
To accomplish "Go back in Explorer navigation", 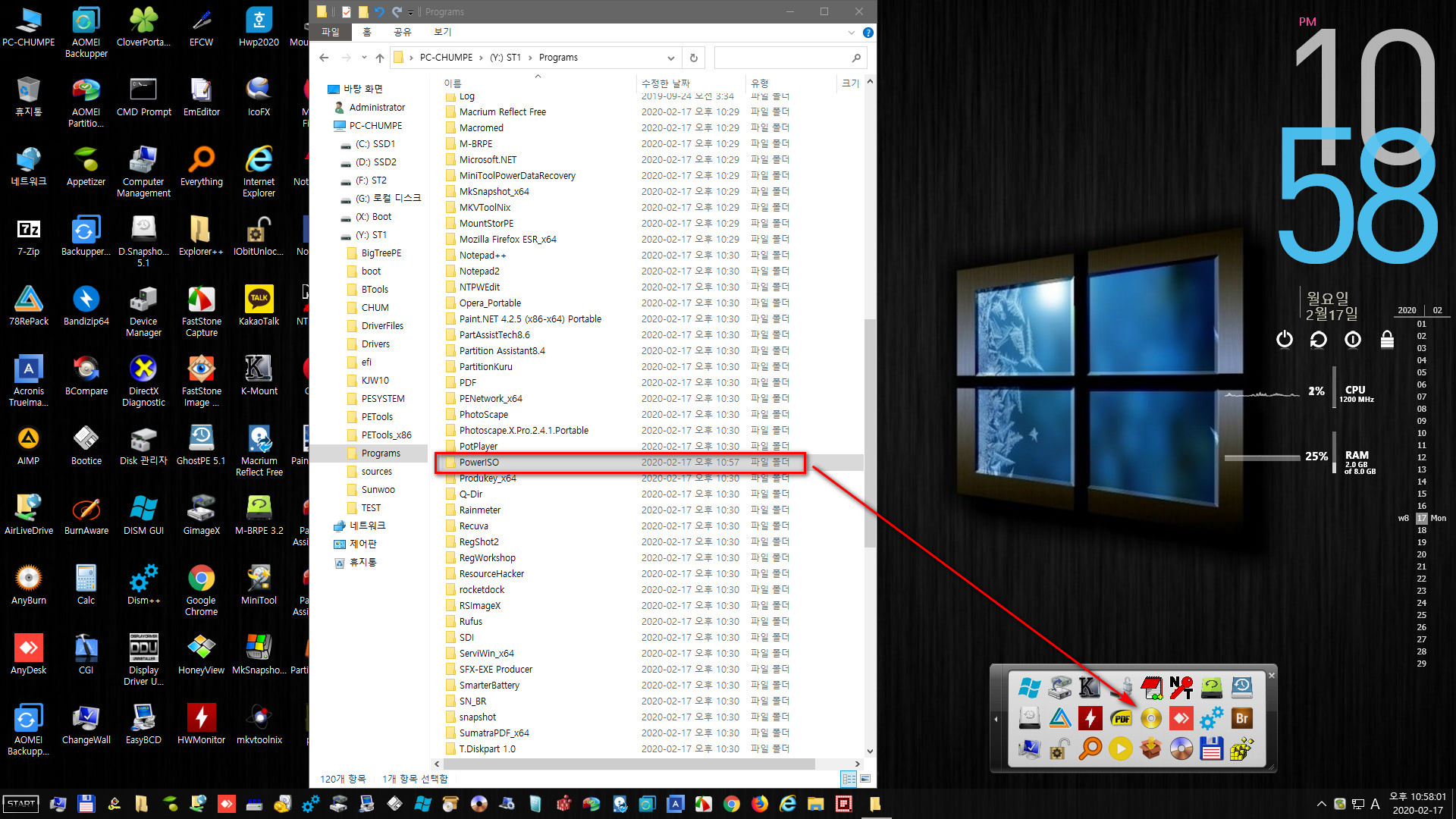I will click(324, 58).
